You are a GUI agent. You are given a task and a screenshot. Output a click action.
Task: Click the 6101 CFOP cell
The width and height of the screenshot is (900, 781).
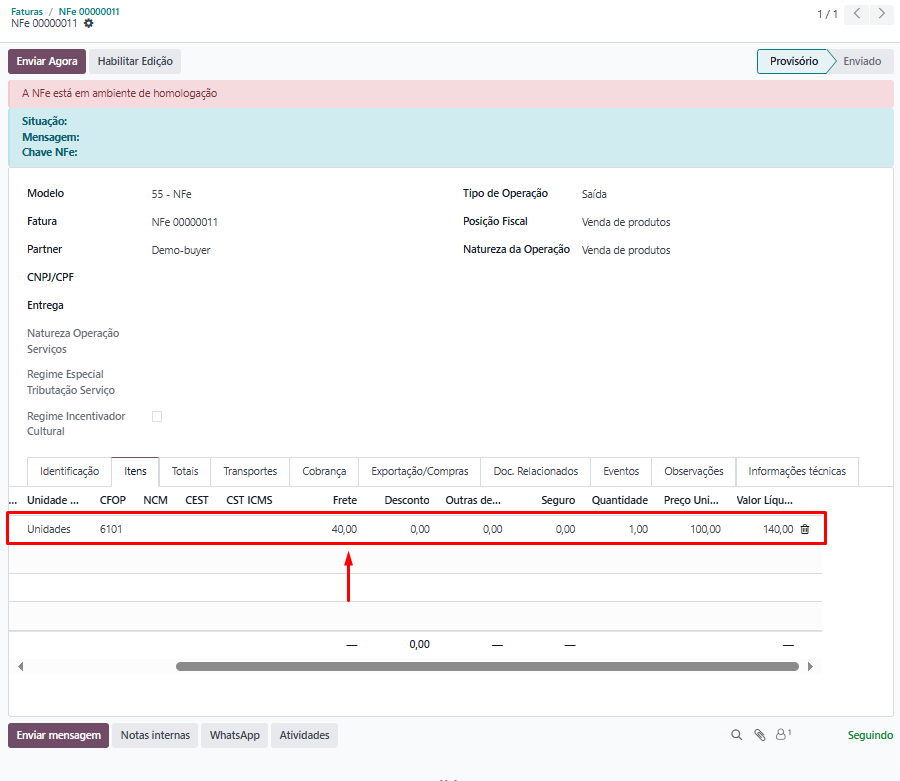click(x=111, y=529)
